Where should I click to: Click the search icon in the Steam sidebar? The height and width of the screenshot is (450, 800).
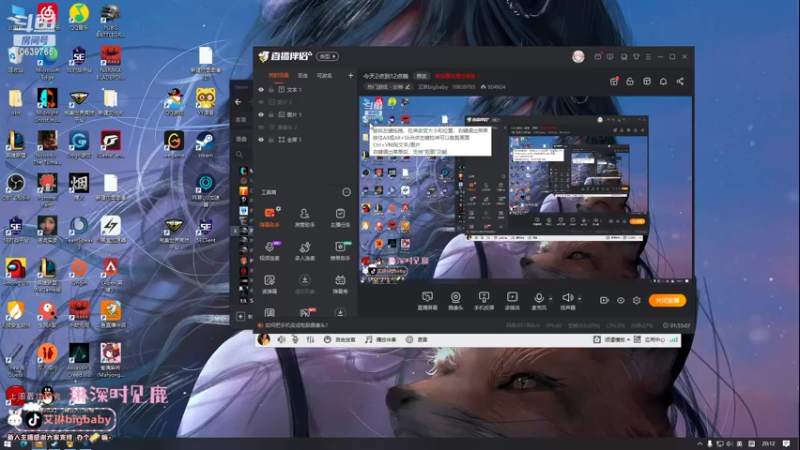[x=239, y=154]
